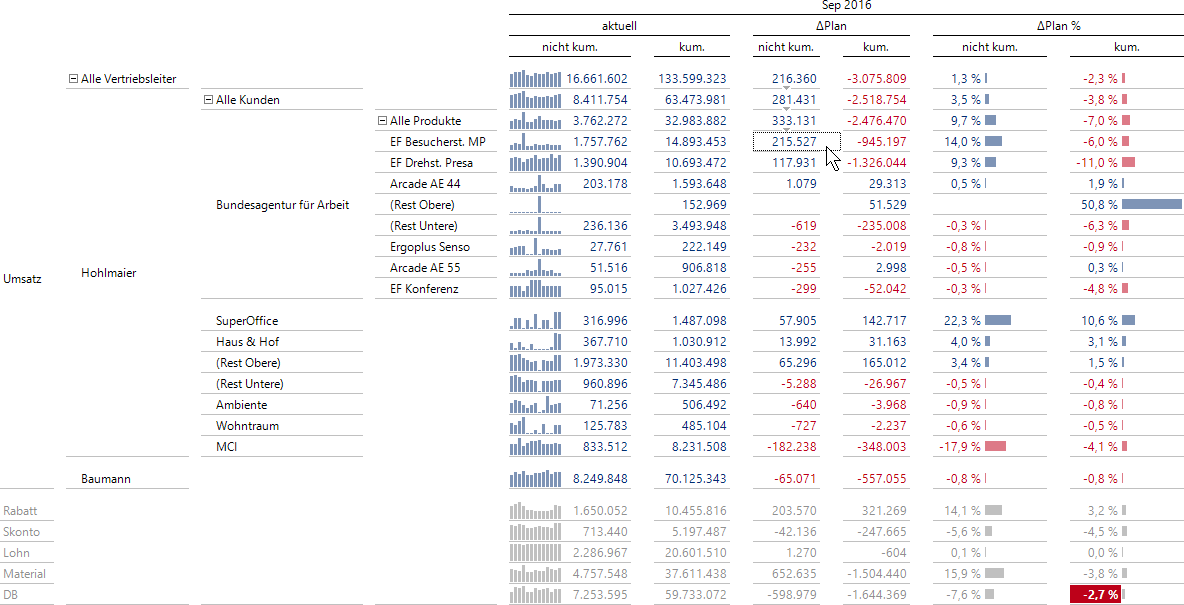Click the selected 215.527 value cell
Viewport: 1184px width, 605px height.
point(796,142)
